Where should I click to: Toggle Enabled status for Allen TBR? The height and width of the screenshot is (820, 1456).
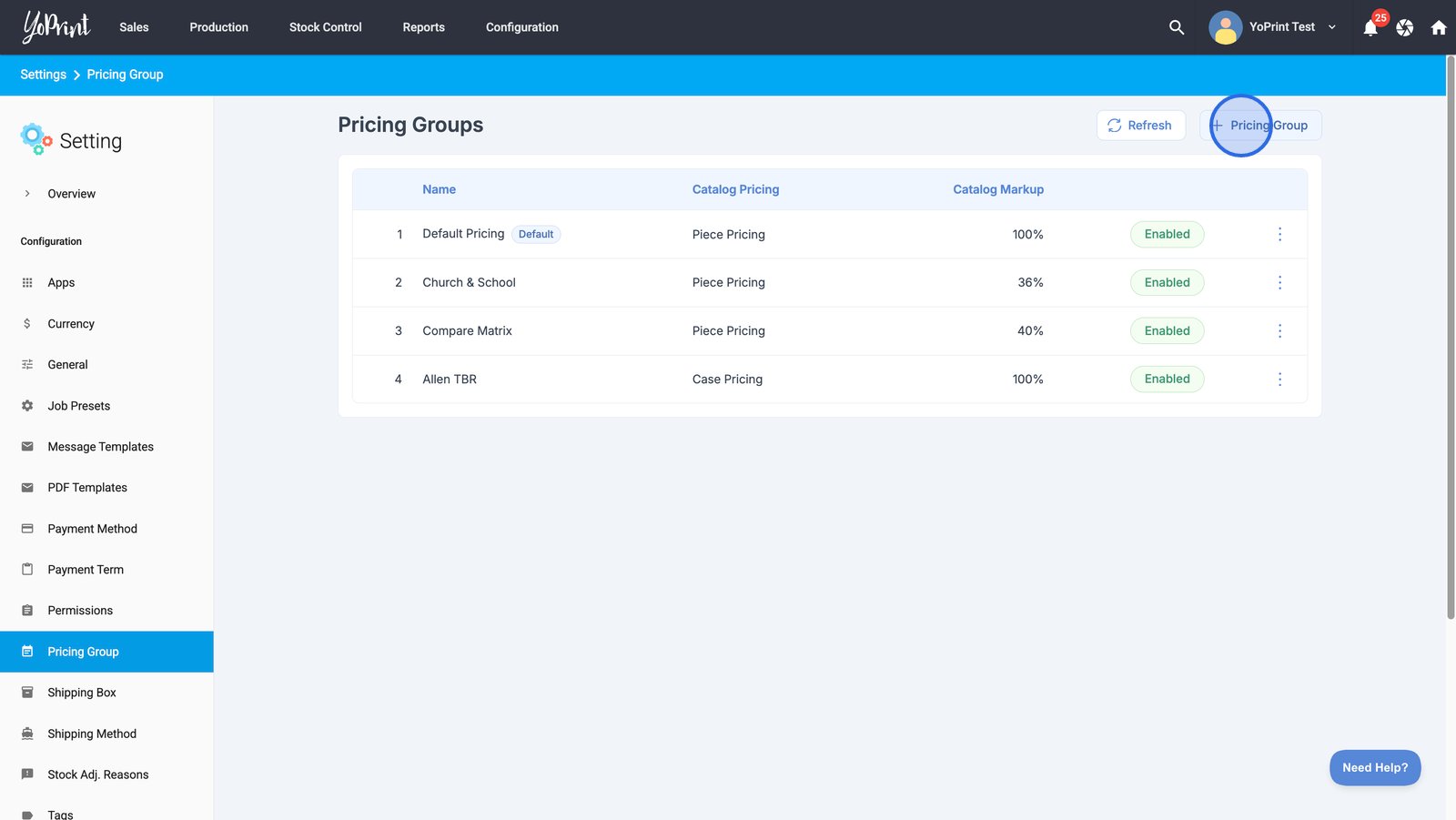(x=1167, y=380)
